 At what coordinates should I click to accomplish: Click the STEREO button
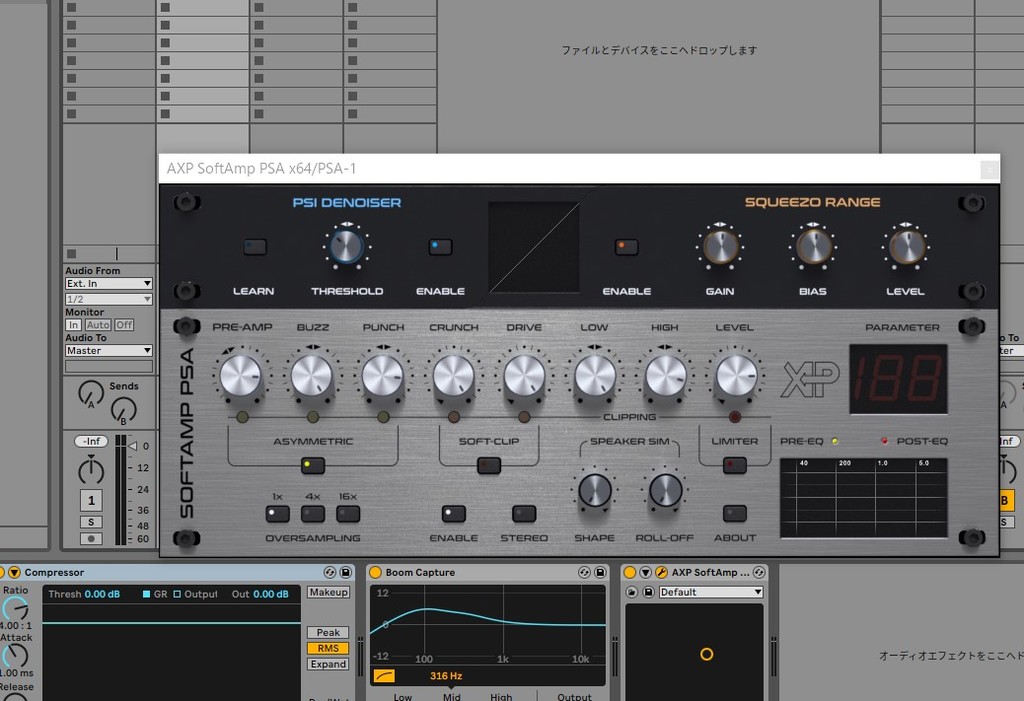524,514
